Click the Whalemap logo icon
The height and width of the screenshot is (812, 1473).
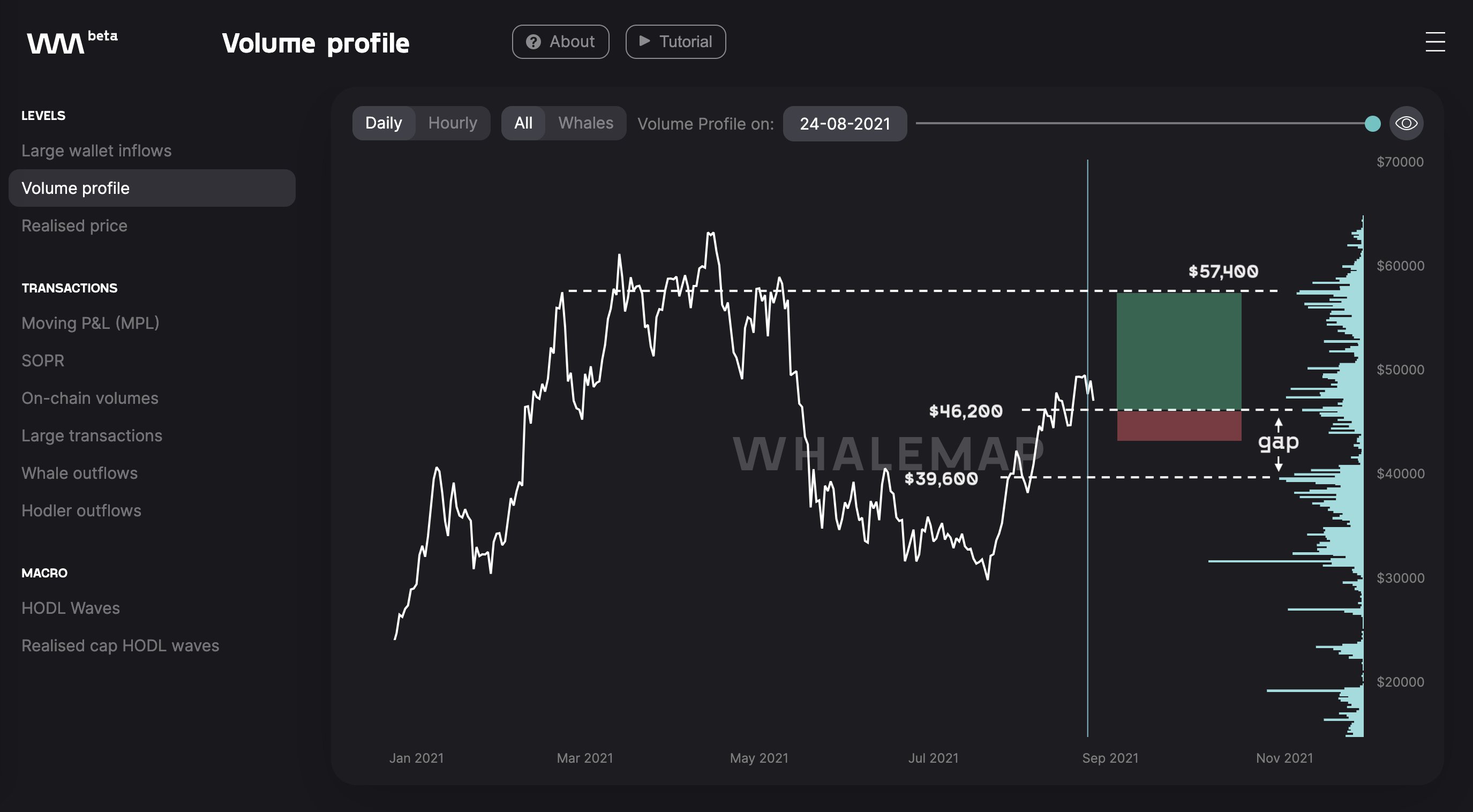coord(56,43)
